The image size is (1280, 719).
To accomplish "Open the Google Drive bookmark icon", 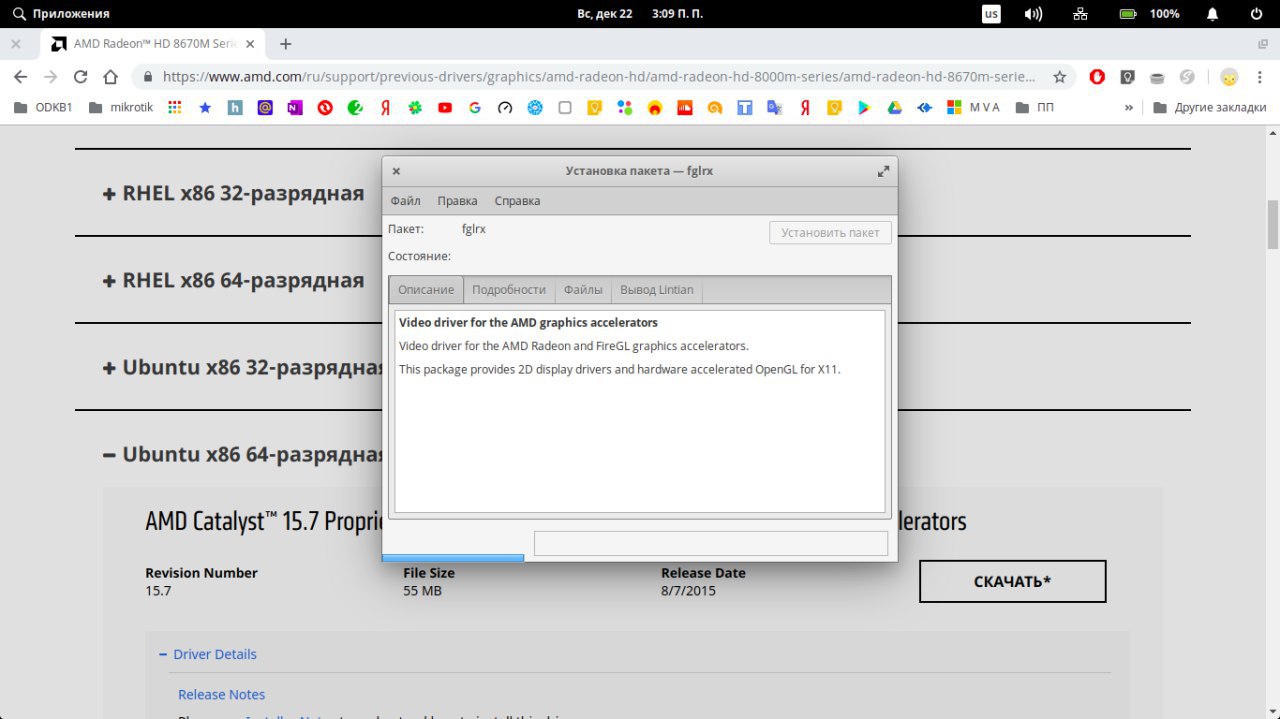I will [x=895, y=107].
